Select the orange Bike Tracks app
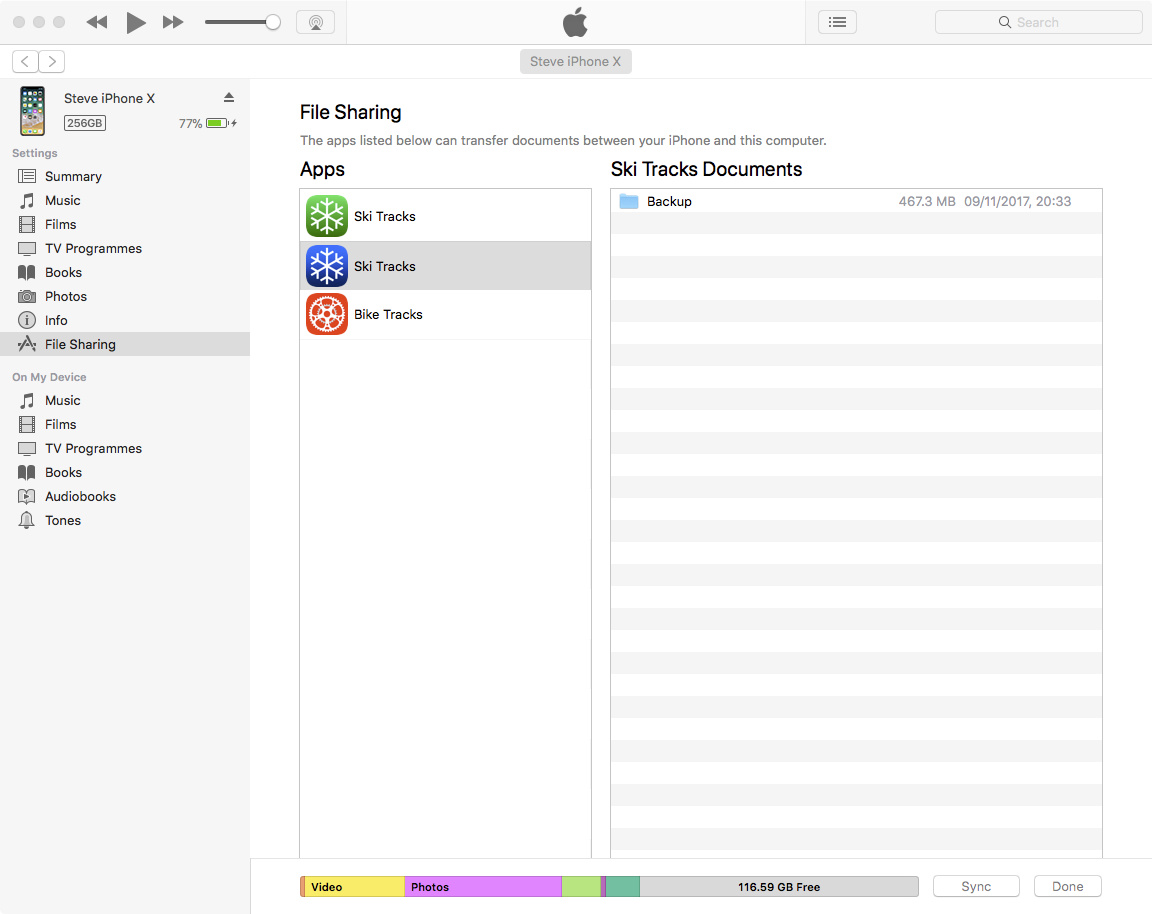 tap(388, 314)
